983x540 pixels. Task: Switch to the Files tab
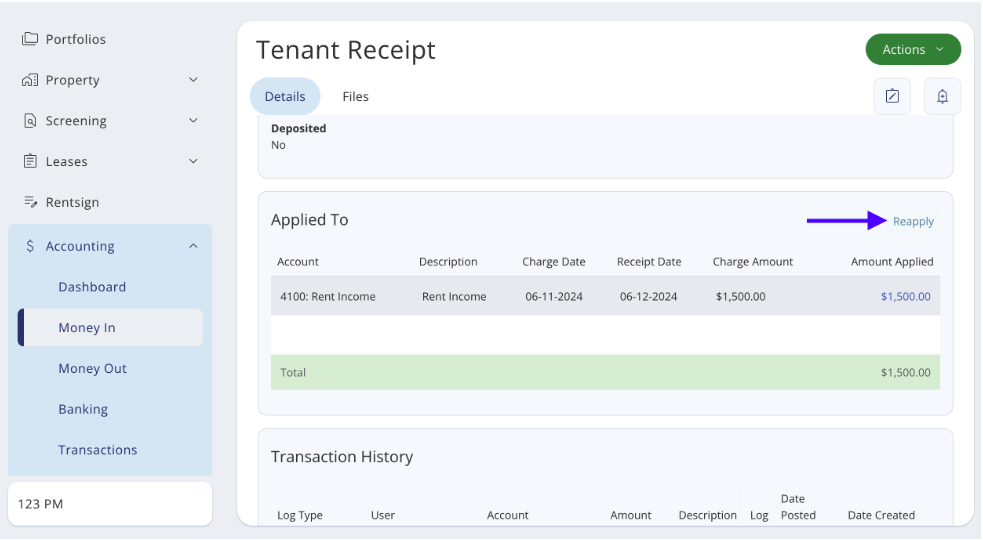tap(355, 97)
